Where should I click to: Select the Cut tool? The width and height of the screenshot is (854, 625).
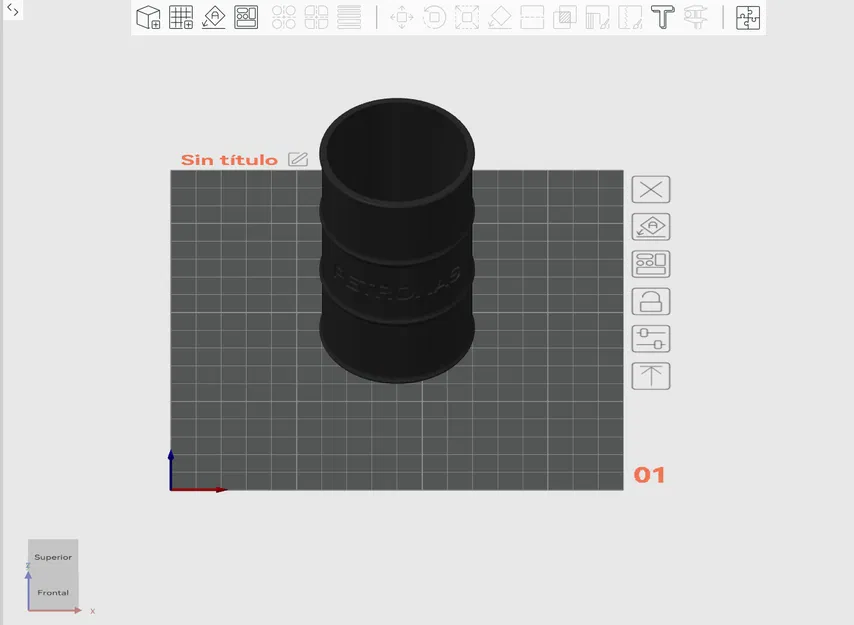[532, 17]
